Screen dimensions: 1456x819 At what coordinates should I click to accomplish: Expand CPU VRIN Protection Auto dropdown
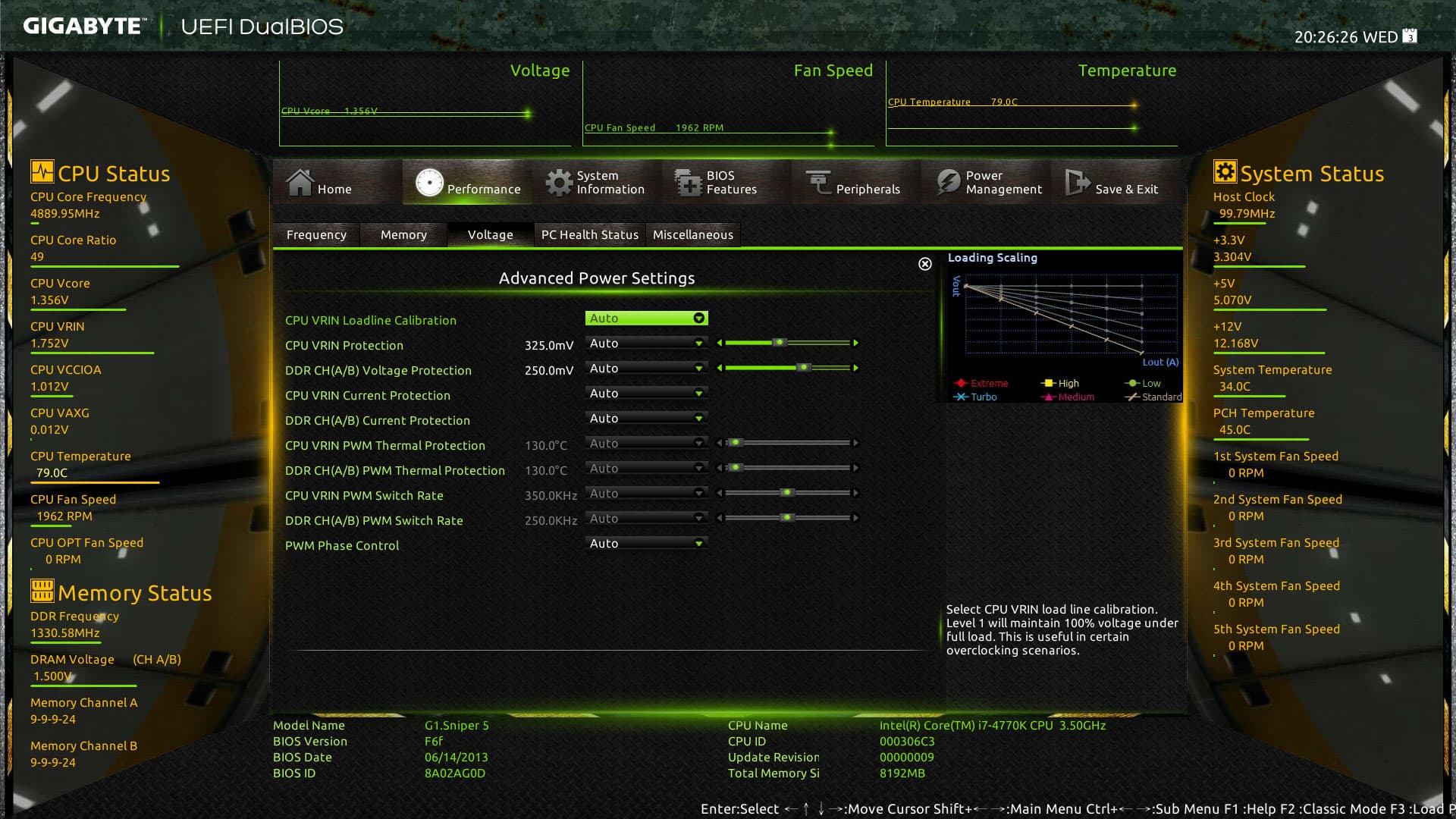click(646, 344)
